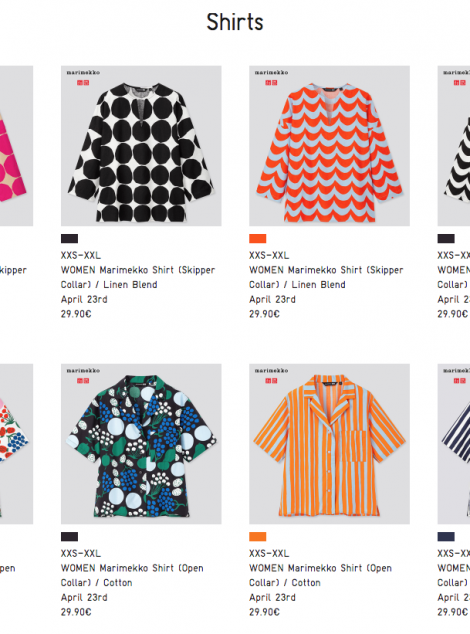Select black swatch under partially visible wave shirt
The image size is (470, 634).
[x=446, y=239]
